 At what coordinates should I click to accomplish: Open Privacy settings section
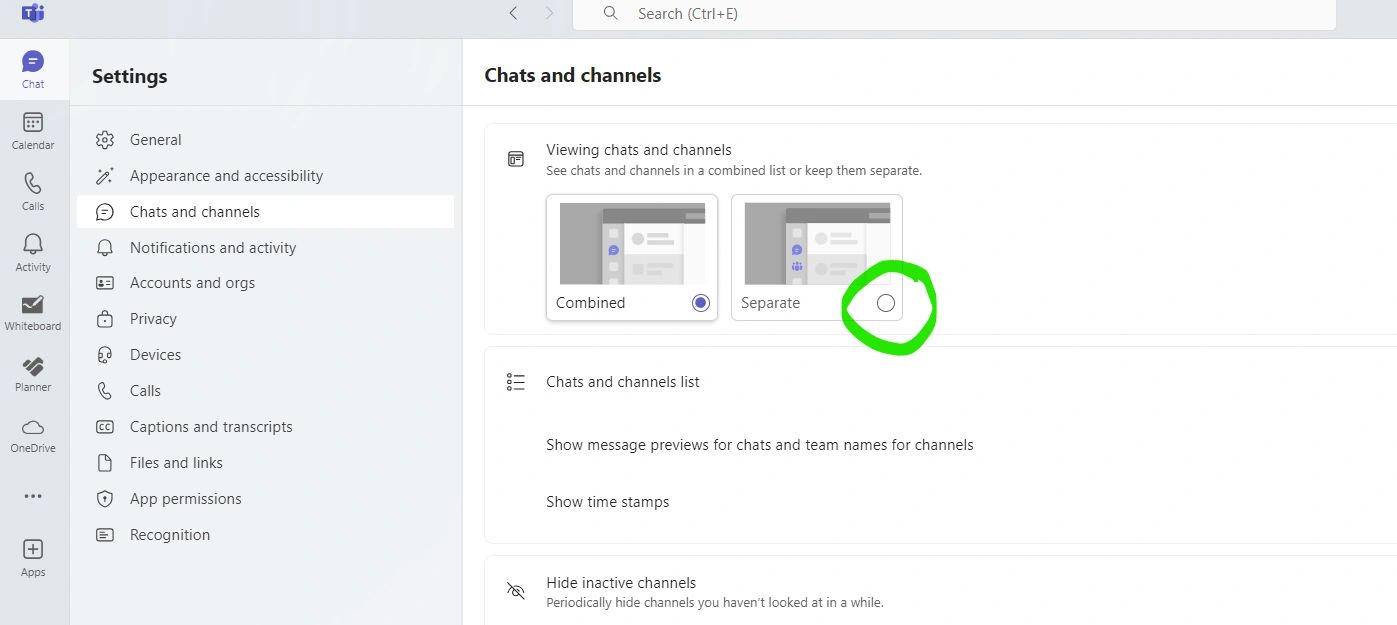[153, 319]
